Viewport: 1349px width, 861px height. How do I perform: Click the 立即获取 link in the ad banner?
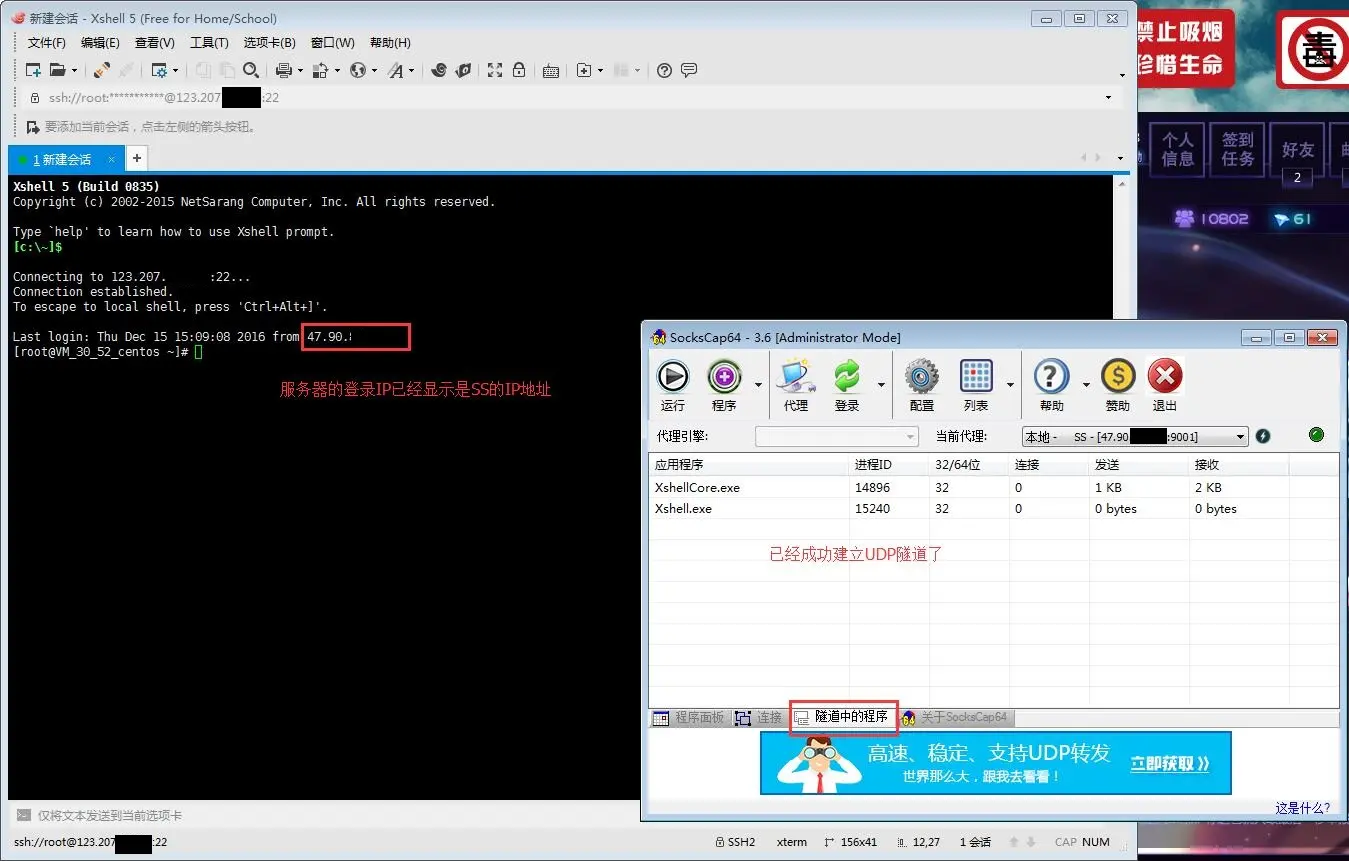coord(1169,764)
